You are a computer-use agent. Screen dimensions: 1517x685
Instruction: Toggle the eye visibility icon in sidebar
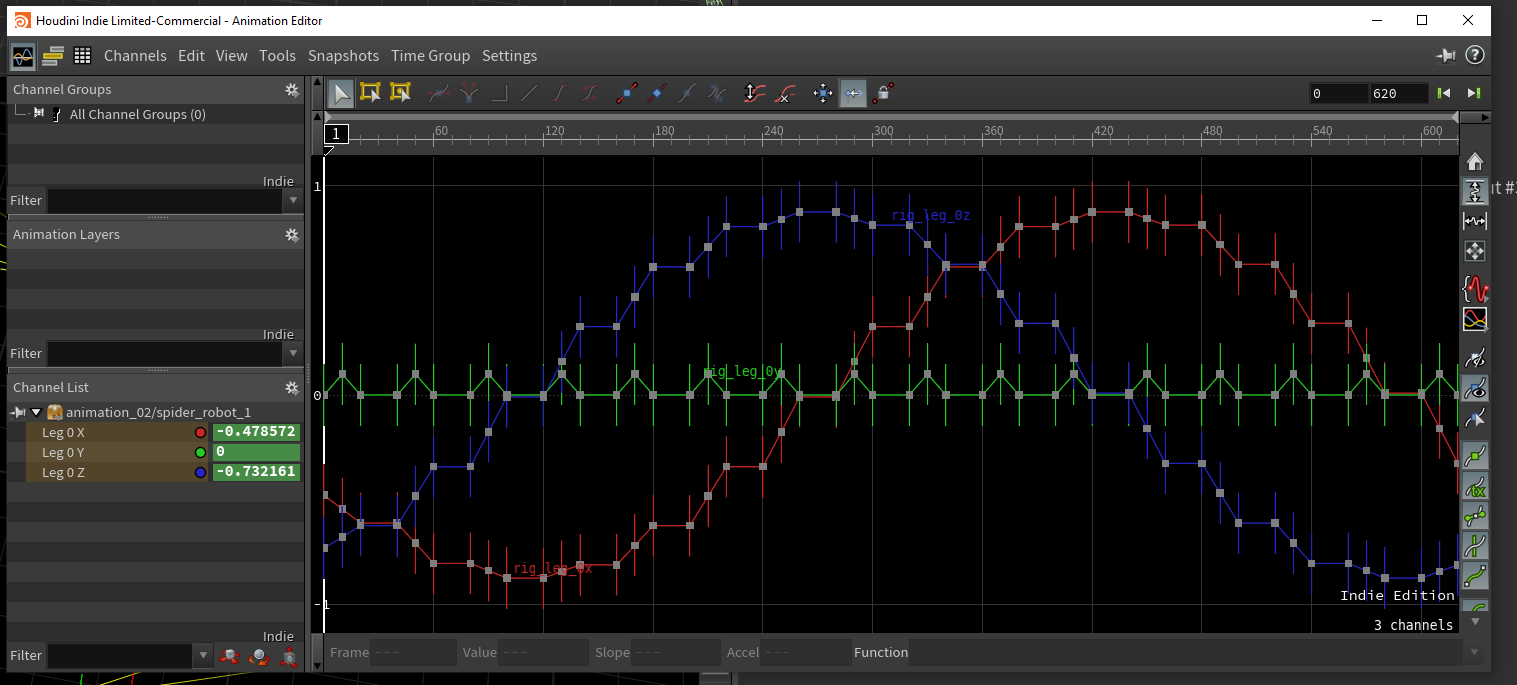coord(1475,388)
